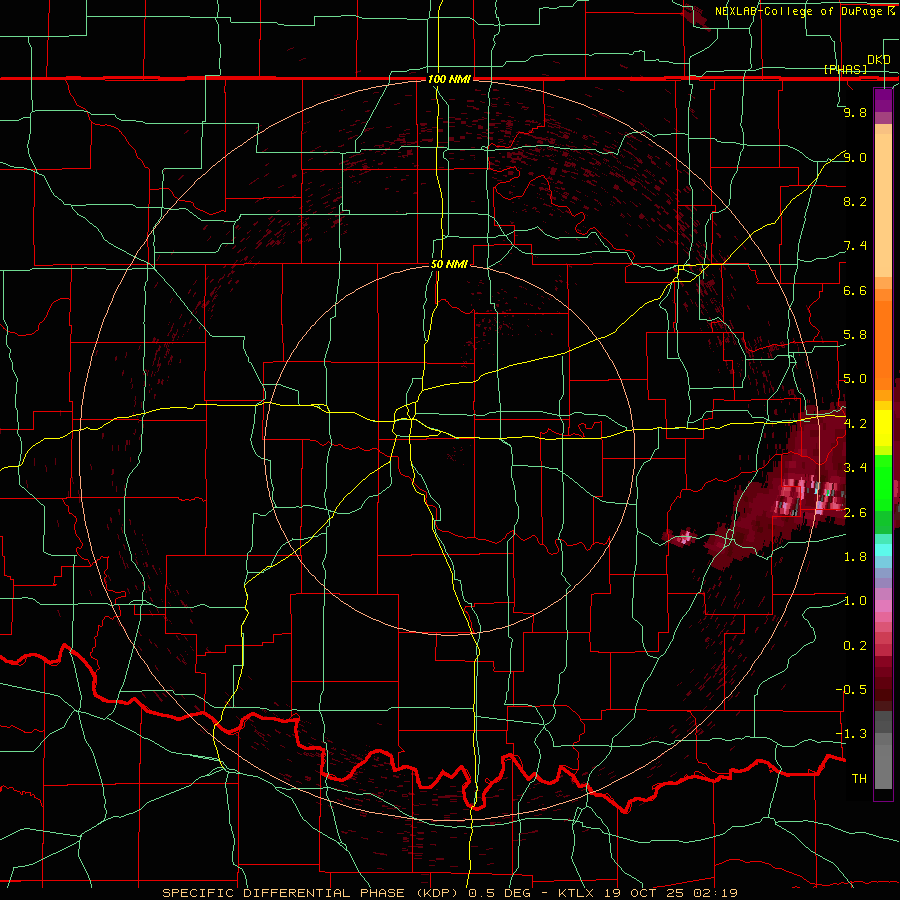Pick the purple segment atop the color bar
This screenshot has width=900, height=900.
point(883,100)
